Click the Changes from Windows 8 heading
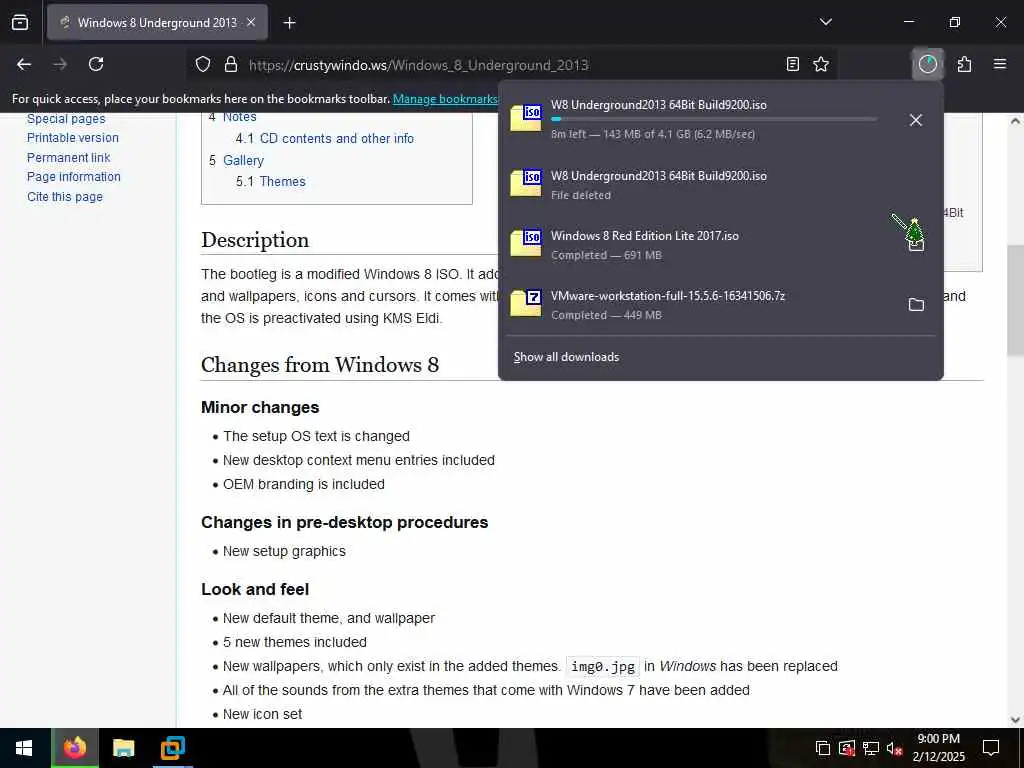1024x768 pixels. [320, 364]
